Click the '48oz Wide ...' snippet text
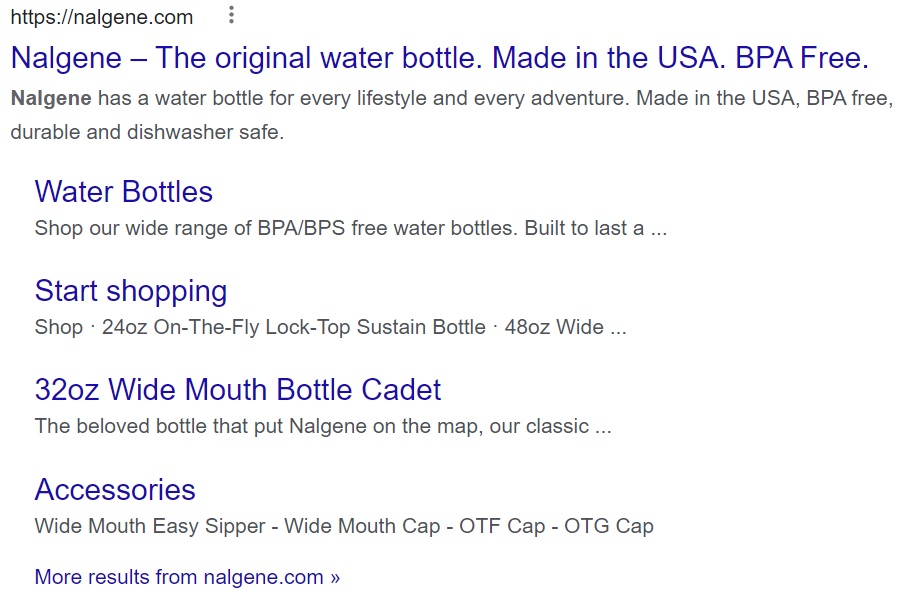This screenshot has width=907, height=607. (x=565, y=328)
